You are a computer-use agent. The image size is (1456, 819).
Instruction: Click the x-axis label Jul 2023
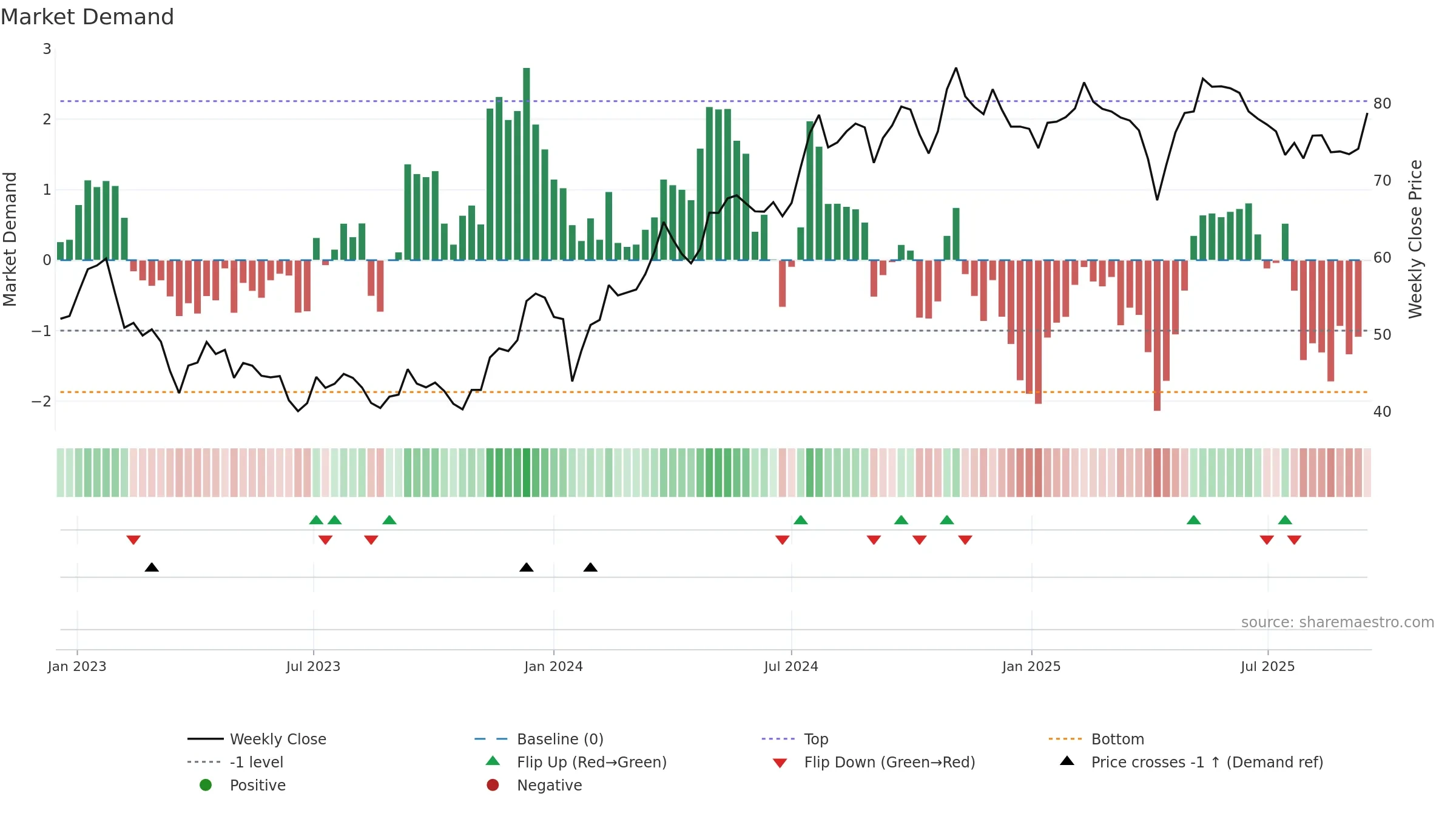314,666
